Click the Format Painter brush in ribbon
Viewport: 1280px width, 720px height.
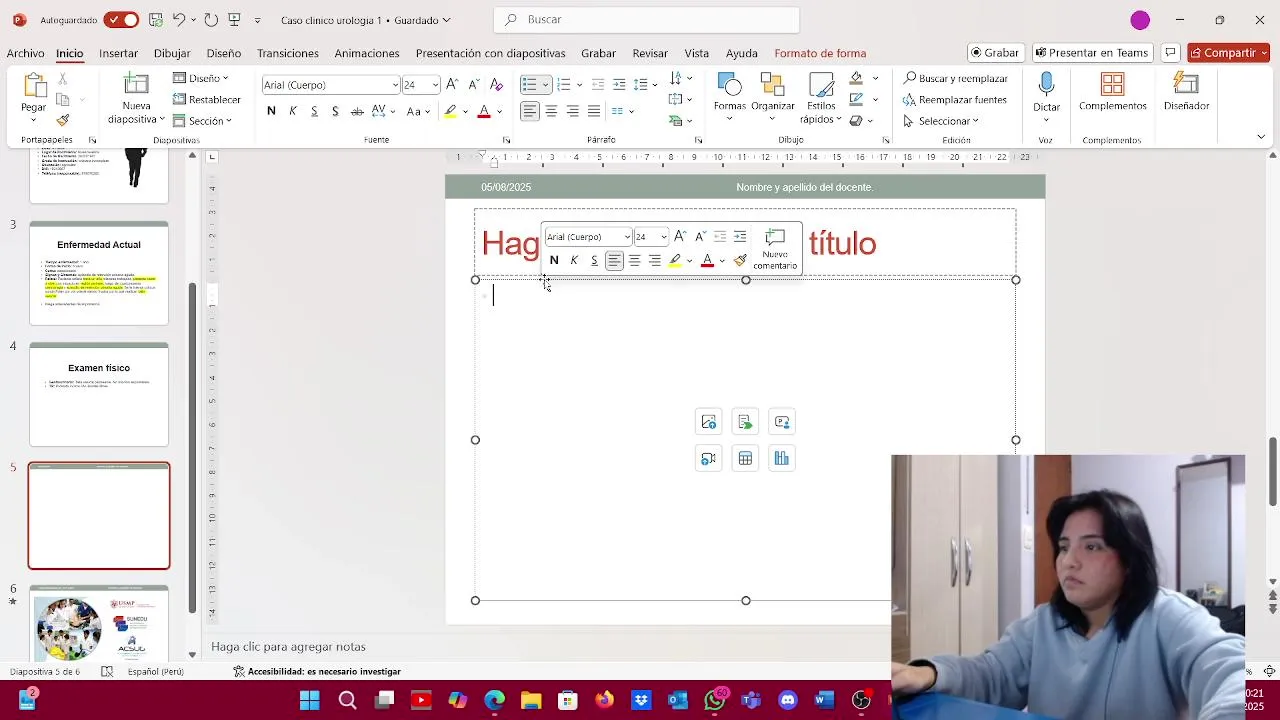[63, 120]
